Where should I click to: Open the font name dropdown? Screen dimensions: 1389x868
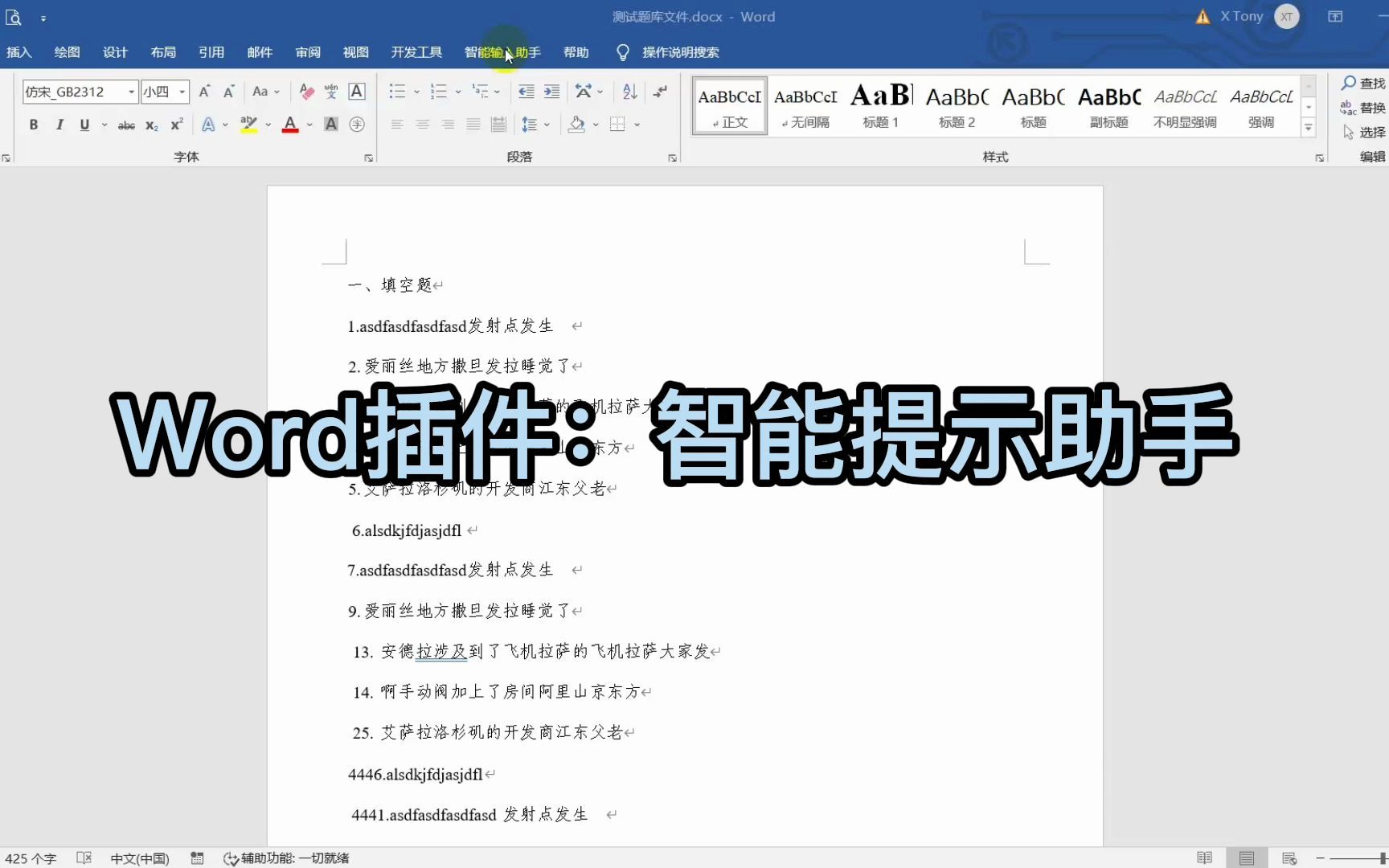point(131,92)
